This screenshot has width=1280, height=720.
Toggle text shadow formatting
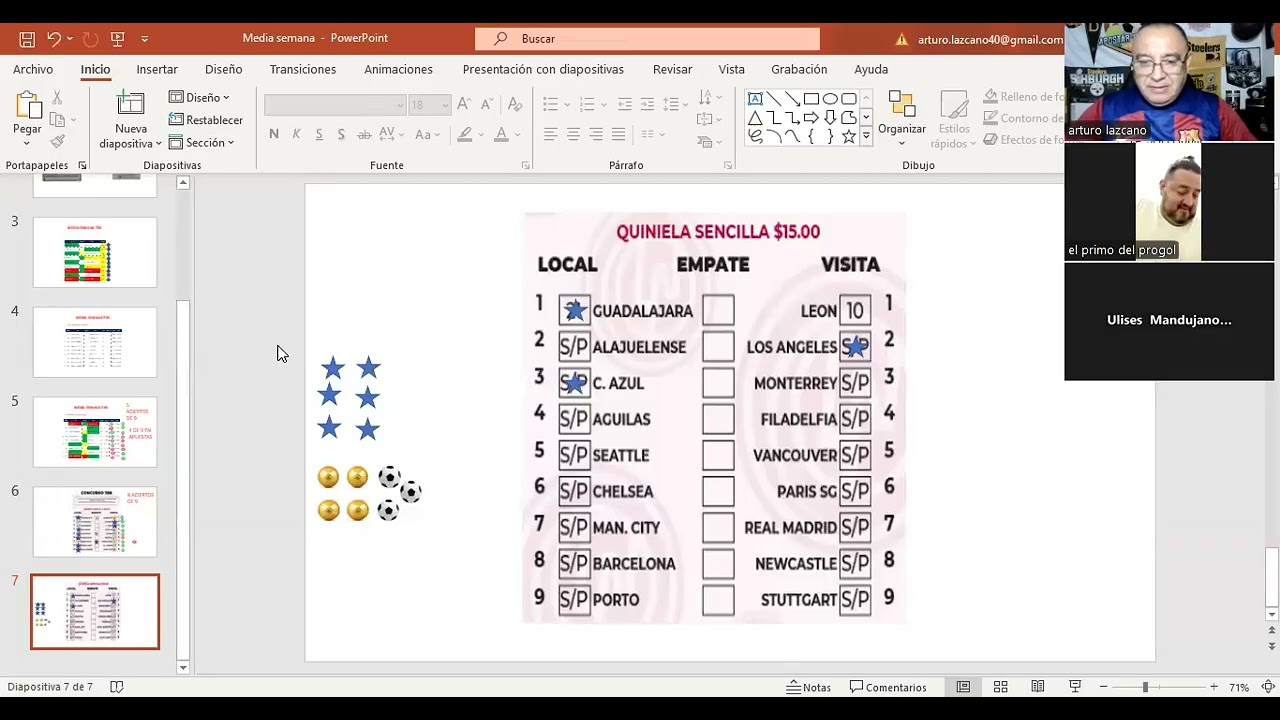click(x=341, y=134)
